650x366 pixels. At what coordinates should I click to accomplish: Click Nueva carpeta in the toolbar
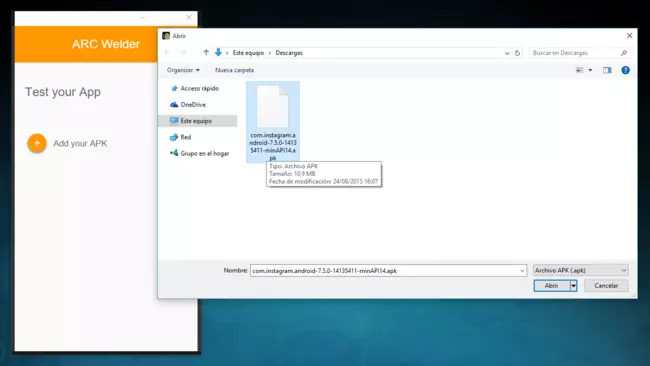(x=234, y=70)
